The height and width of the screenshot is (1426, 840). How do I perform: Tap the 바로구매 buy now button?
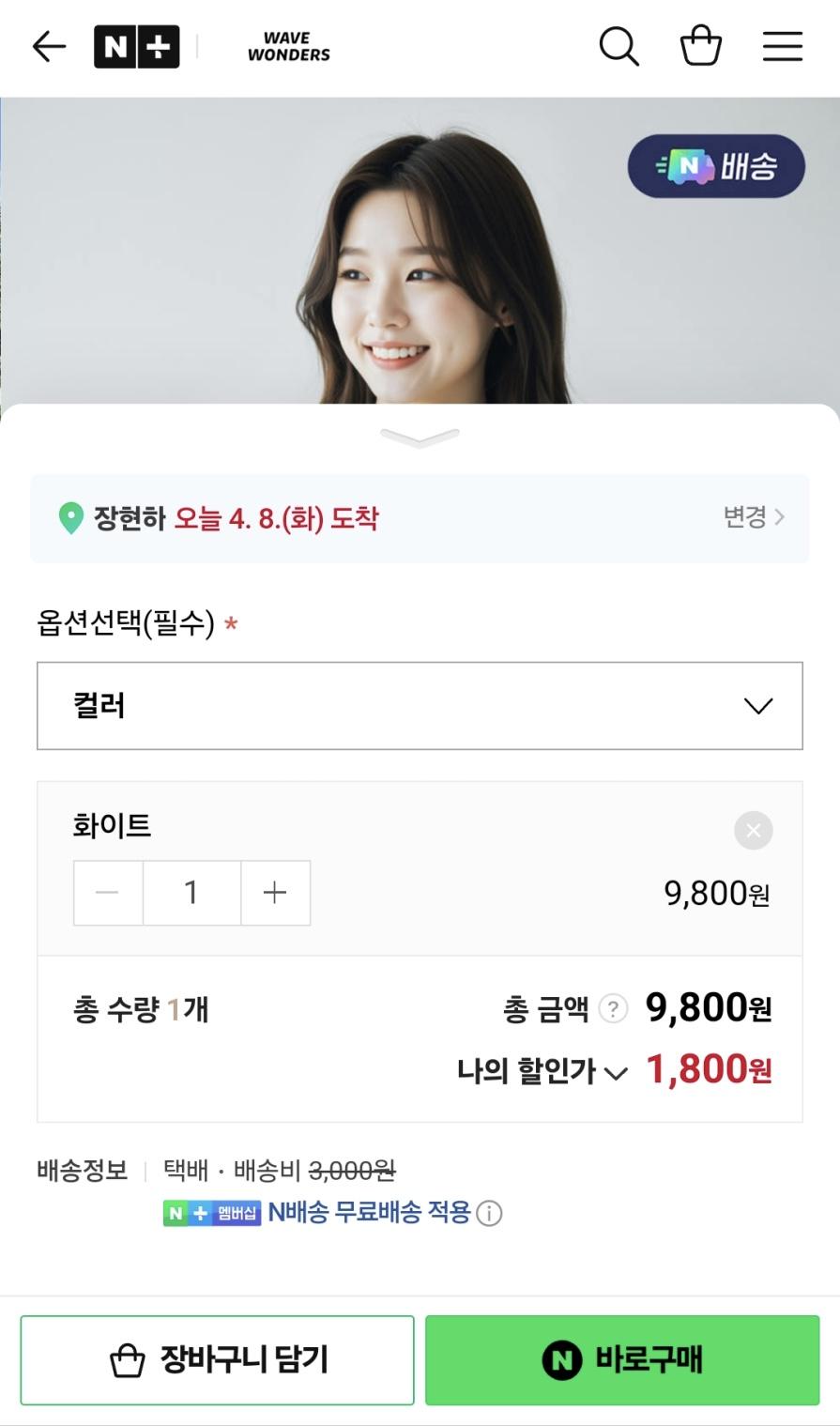click(x=622, y=1359)
